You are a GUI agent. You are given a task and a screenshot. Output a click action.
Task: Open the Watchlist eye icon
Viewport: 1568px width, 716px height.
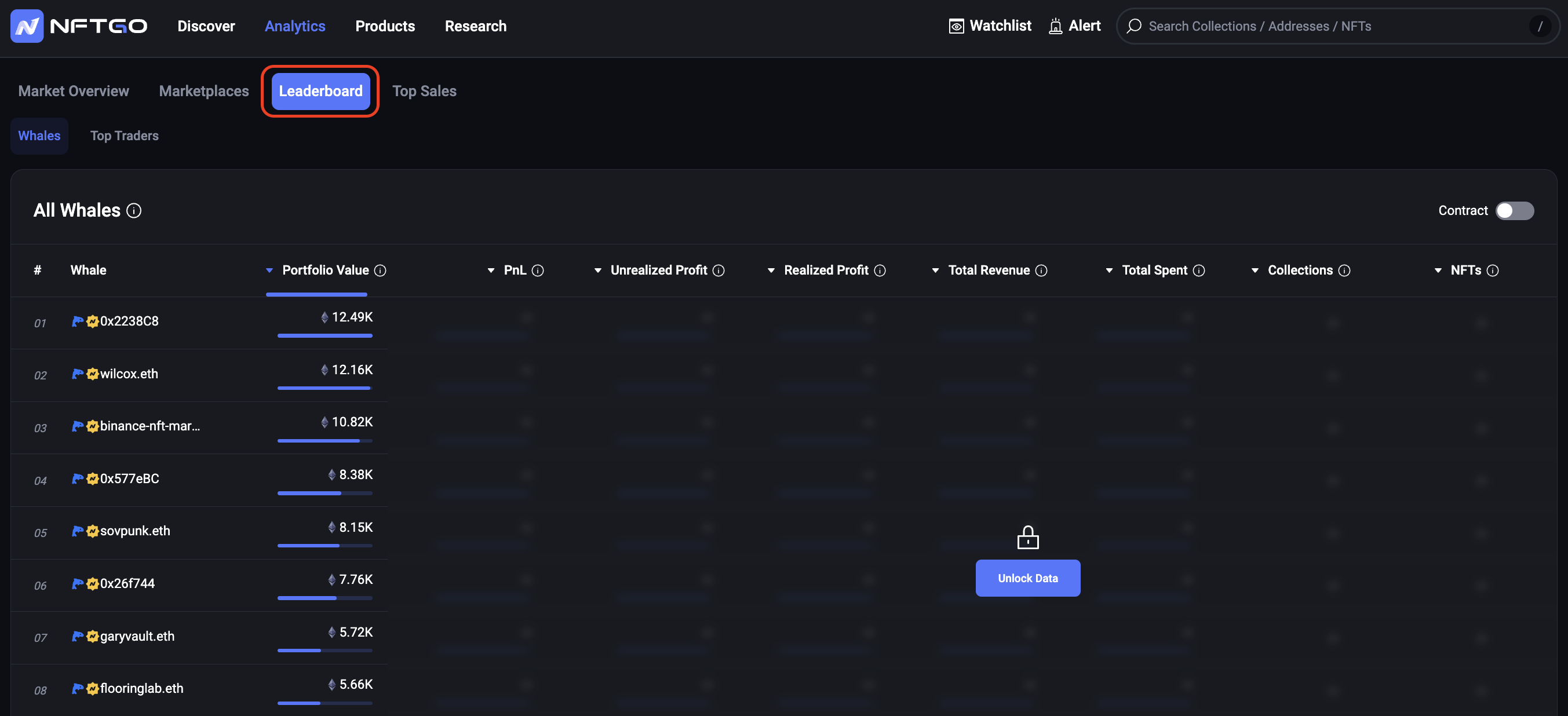pyautogui.click(x=956, y=26)
